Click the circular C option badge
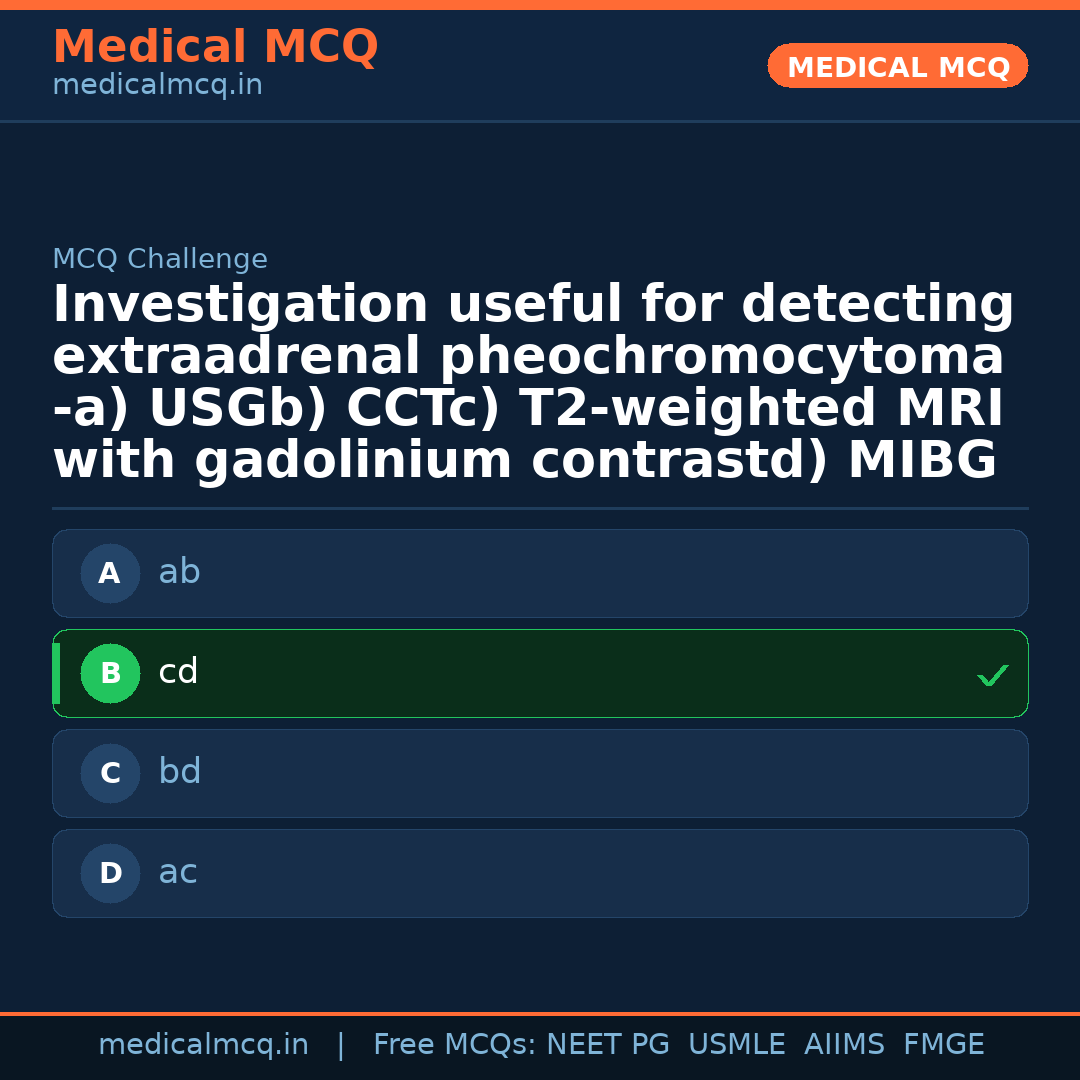The height and width of the screenshot is (1080, 1080). tap(110, 773)
